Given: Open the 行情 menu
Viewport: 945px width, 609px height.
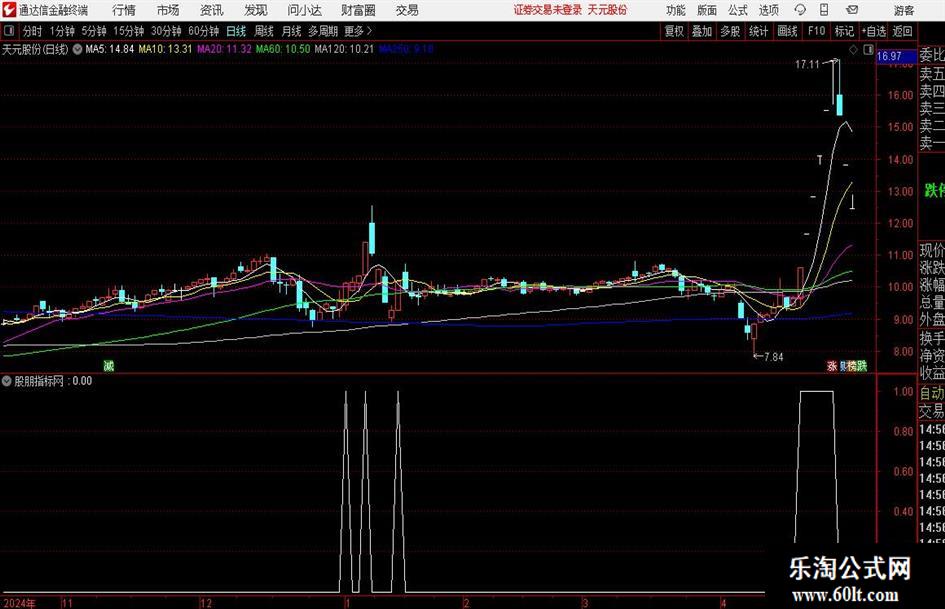Looking at the screenshot, I should pyautogui.click(x=124, y=10).
